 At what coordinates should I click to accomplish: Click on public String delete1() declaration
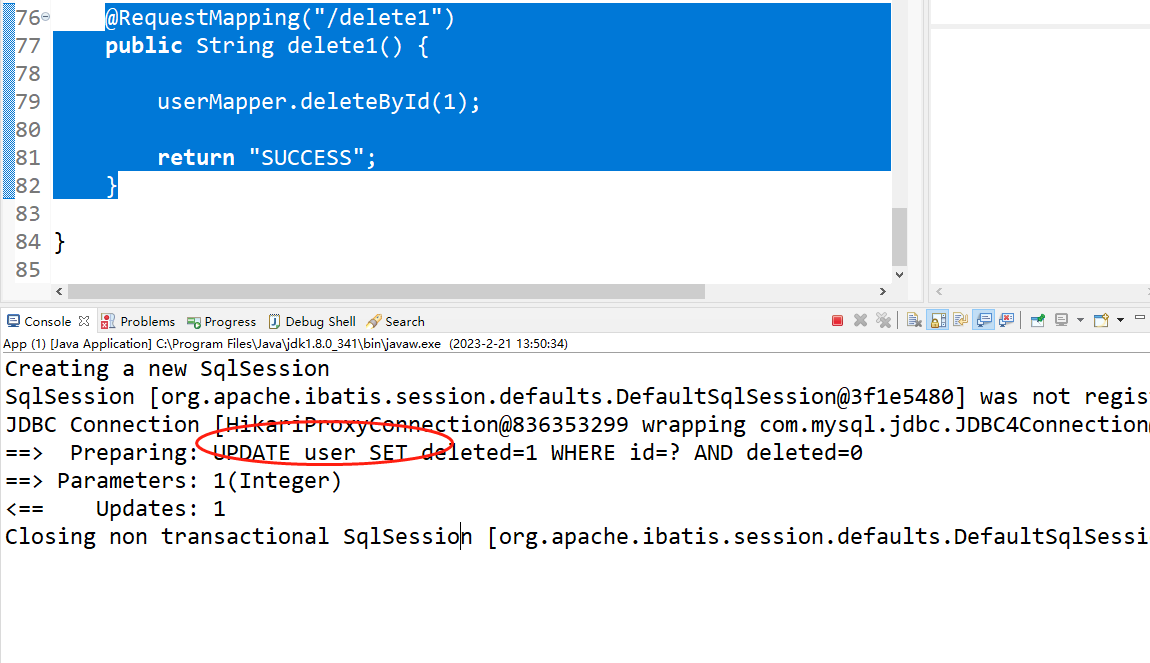[267, 45]
